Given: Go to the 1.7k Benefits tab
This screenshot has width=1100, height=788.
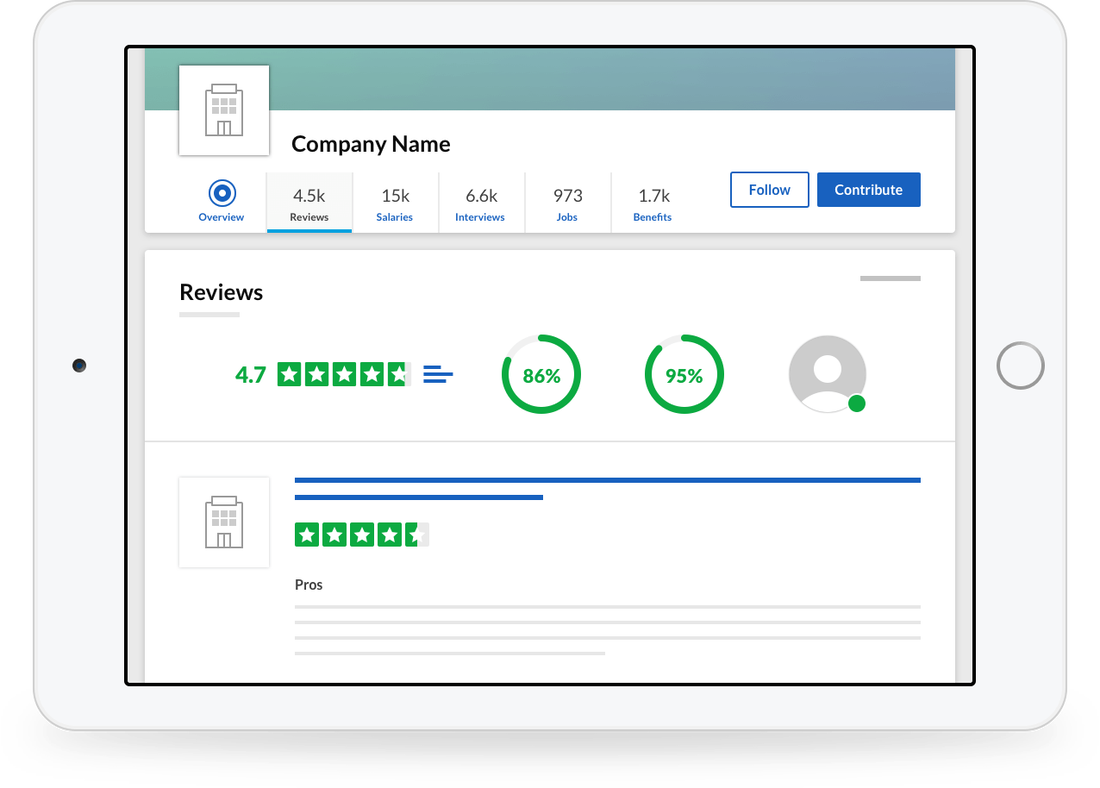Looking at the screenshot, I should [x=653, y=203].
